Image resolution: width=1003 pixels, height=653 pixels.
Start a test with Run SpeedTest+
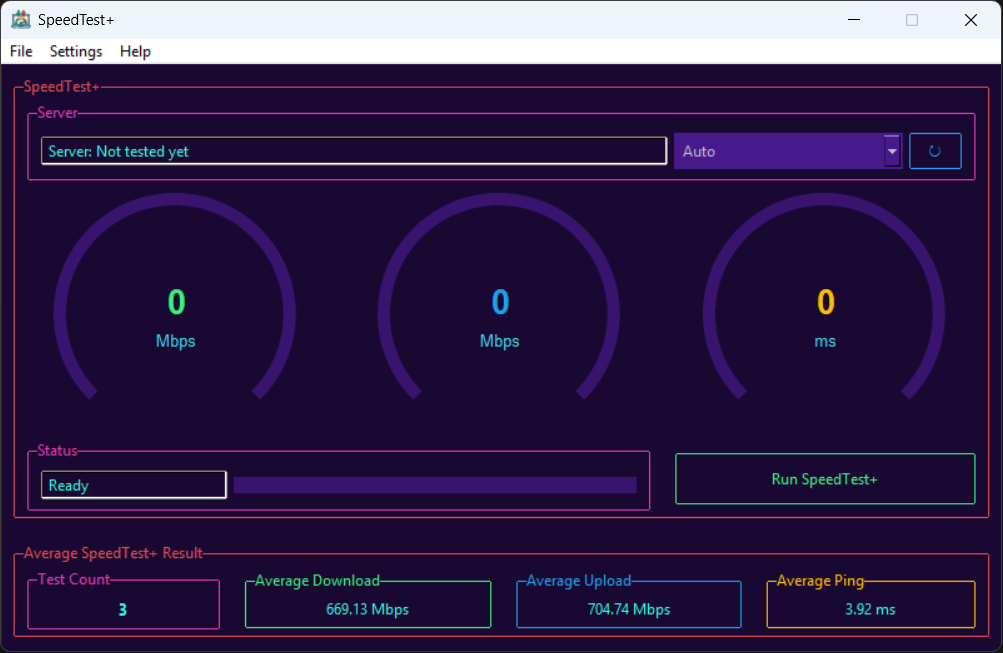pyautogui.click(x=824, y=479)
